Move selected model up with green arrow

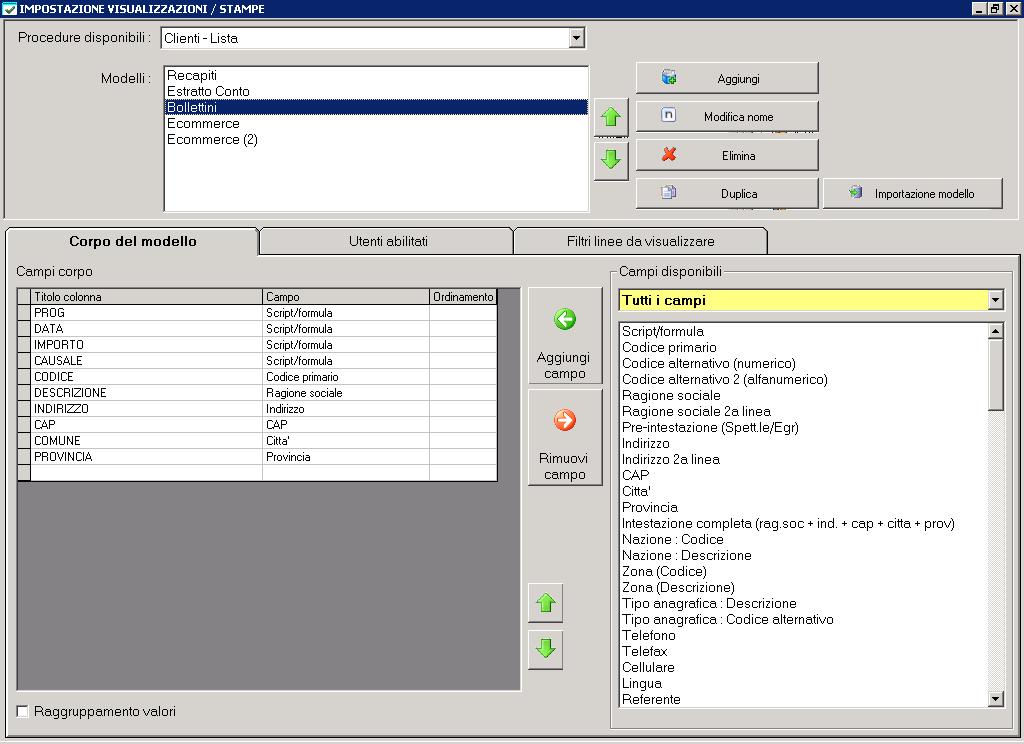(610, 119)
